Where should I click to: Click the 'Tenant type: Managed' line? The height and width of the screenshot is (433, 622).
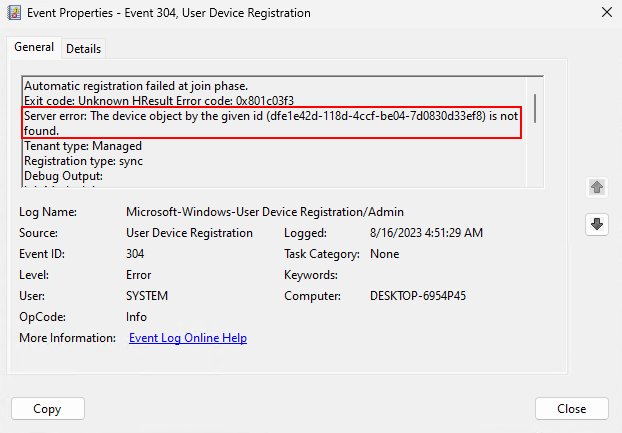(x=82, y=146)
